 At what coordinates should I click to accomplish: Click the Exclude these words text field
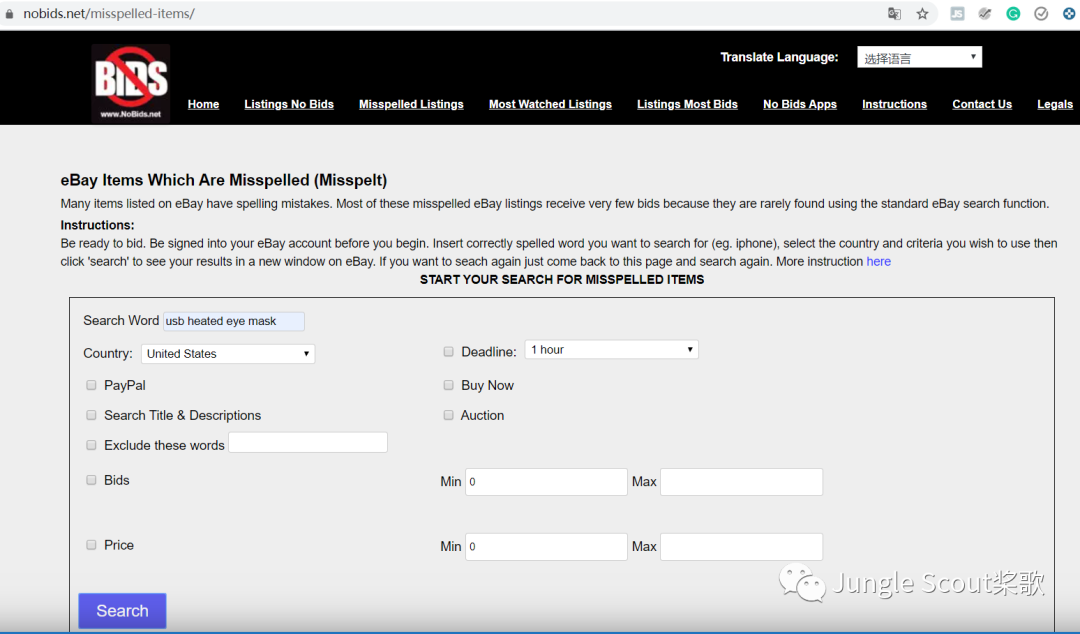pos(308,442)
